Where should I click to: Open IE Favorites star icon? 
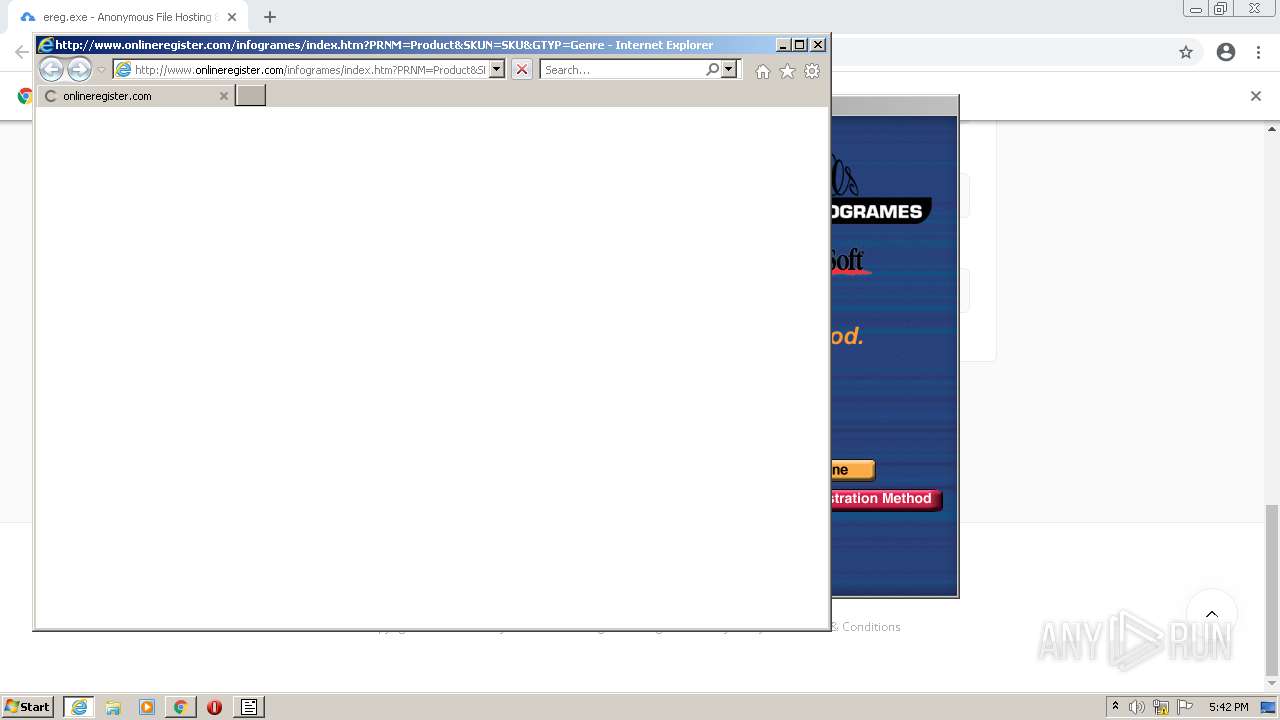[787, 71]
